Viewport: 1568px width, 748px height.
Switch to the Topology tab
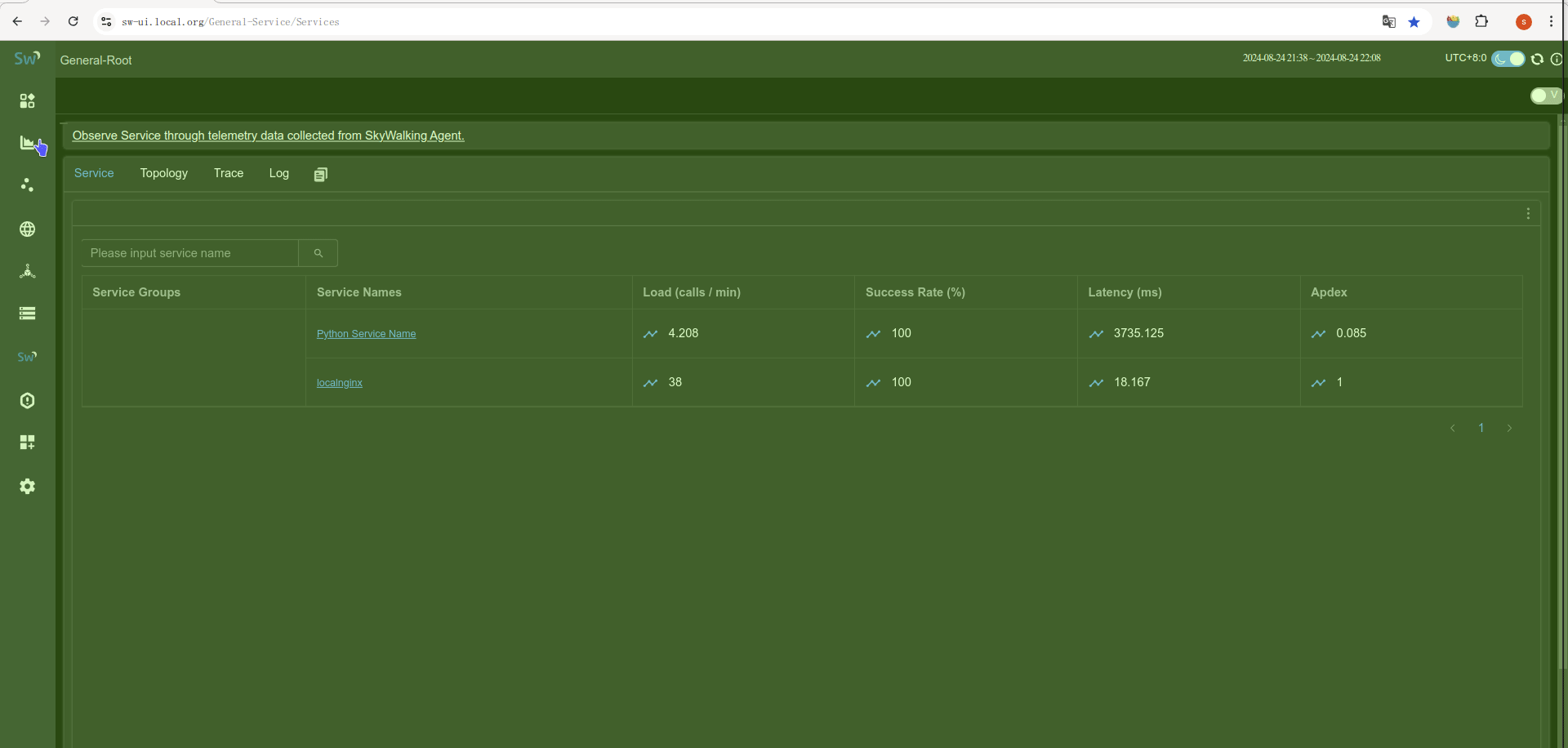pos(163,173)
